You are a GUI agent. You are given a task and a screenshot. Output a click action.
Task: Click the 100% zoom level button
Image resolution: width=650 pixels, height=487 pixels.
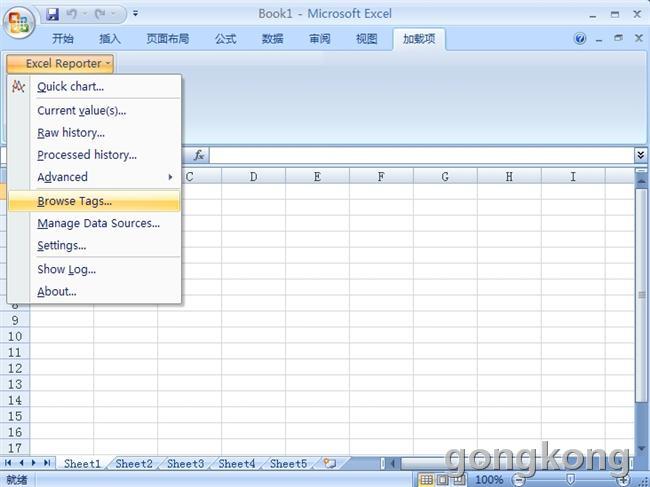pyautogui.click(x=489, y=480)
